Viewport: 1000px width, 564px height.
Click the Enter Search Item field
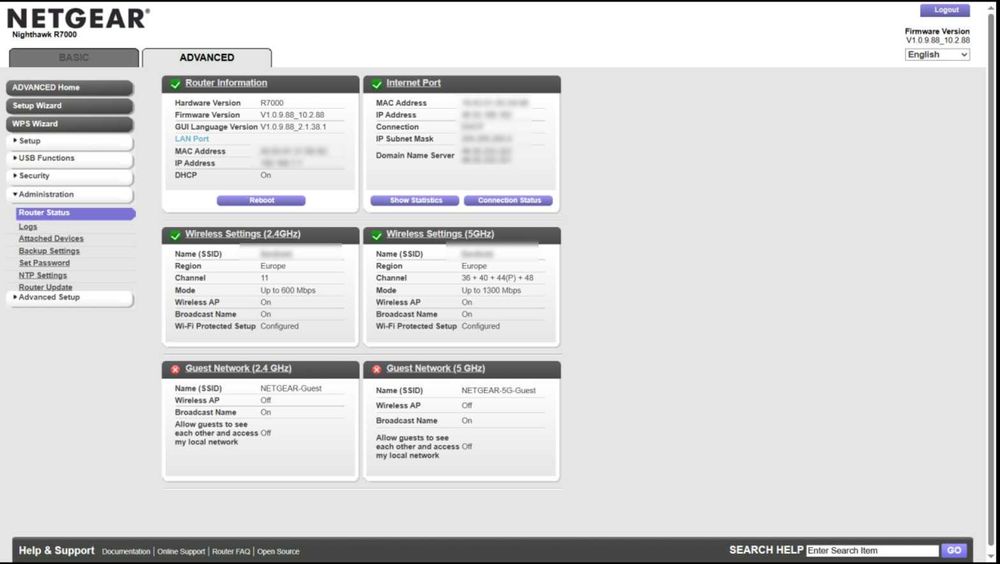872,551
